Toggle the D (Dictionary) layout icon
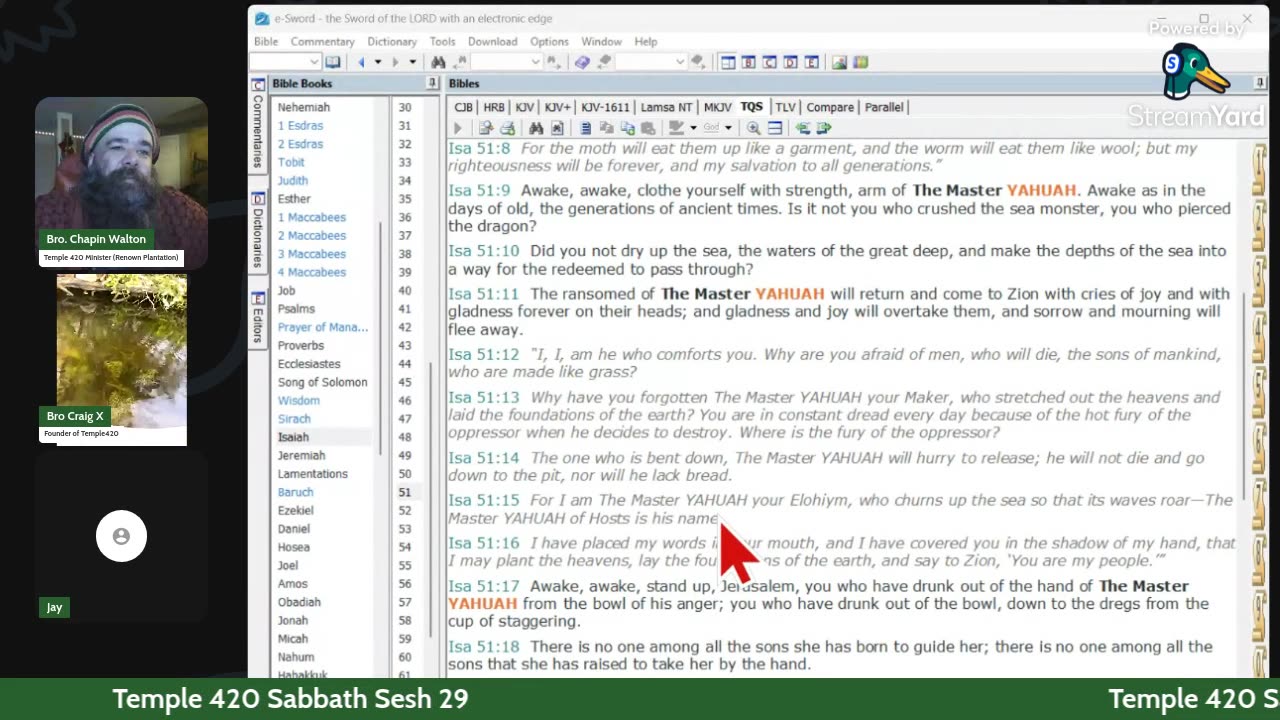This screenshot has height=720, width=1280. [791, 62]
